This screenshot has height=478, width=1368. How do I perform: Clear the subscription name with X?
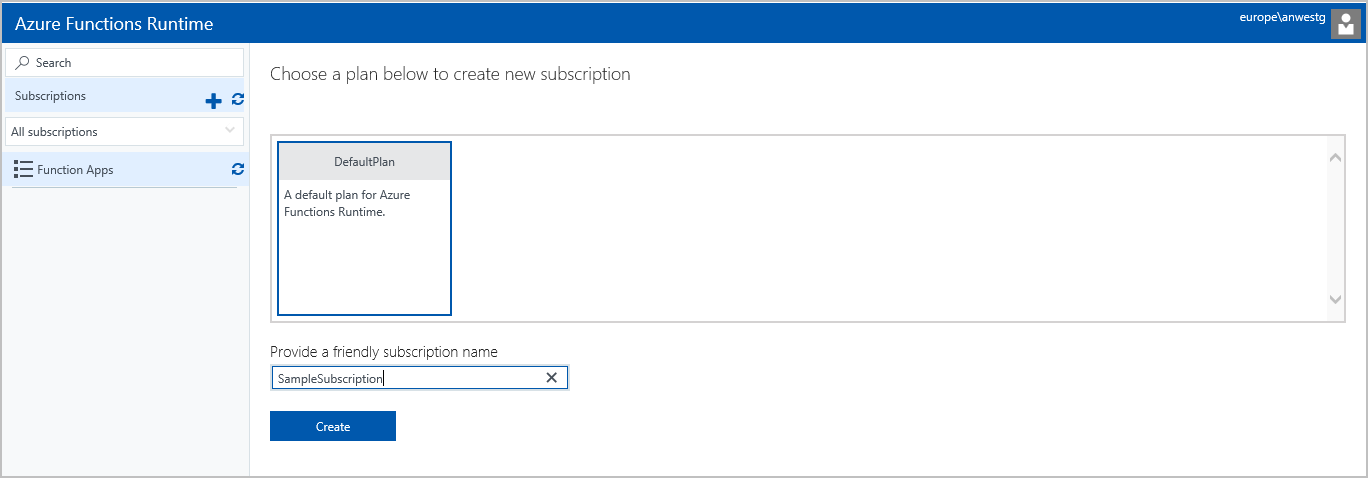pos(551,378)
